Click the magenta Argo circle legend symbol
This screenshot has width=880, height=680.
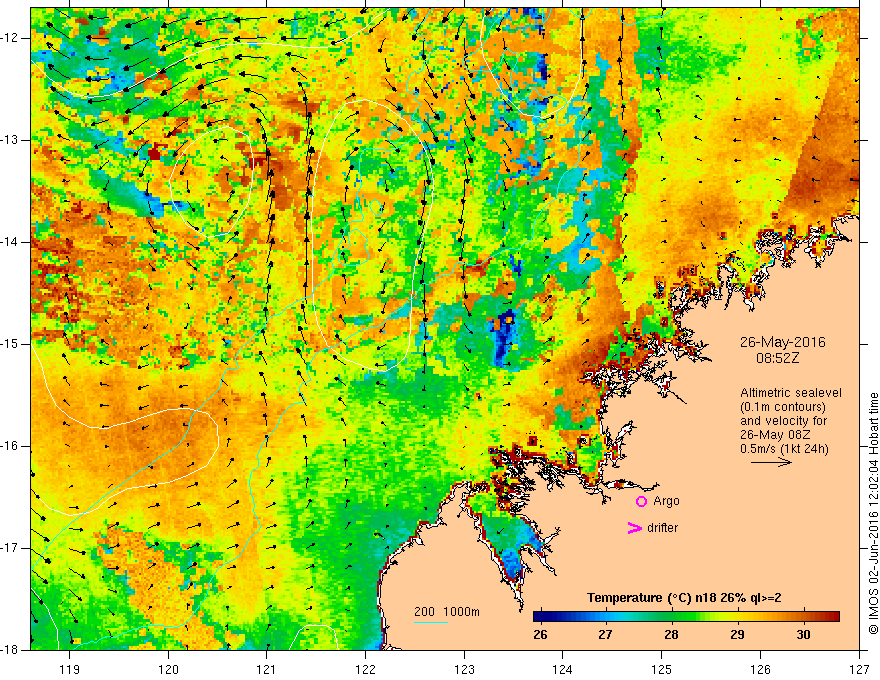coord(641,501)
